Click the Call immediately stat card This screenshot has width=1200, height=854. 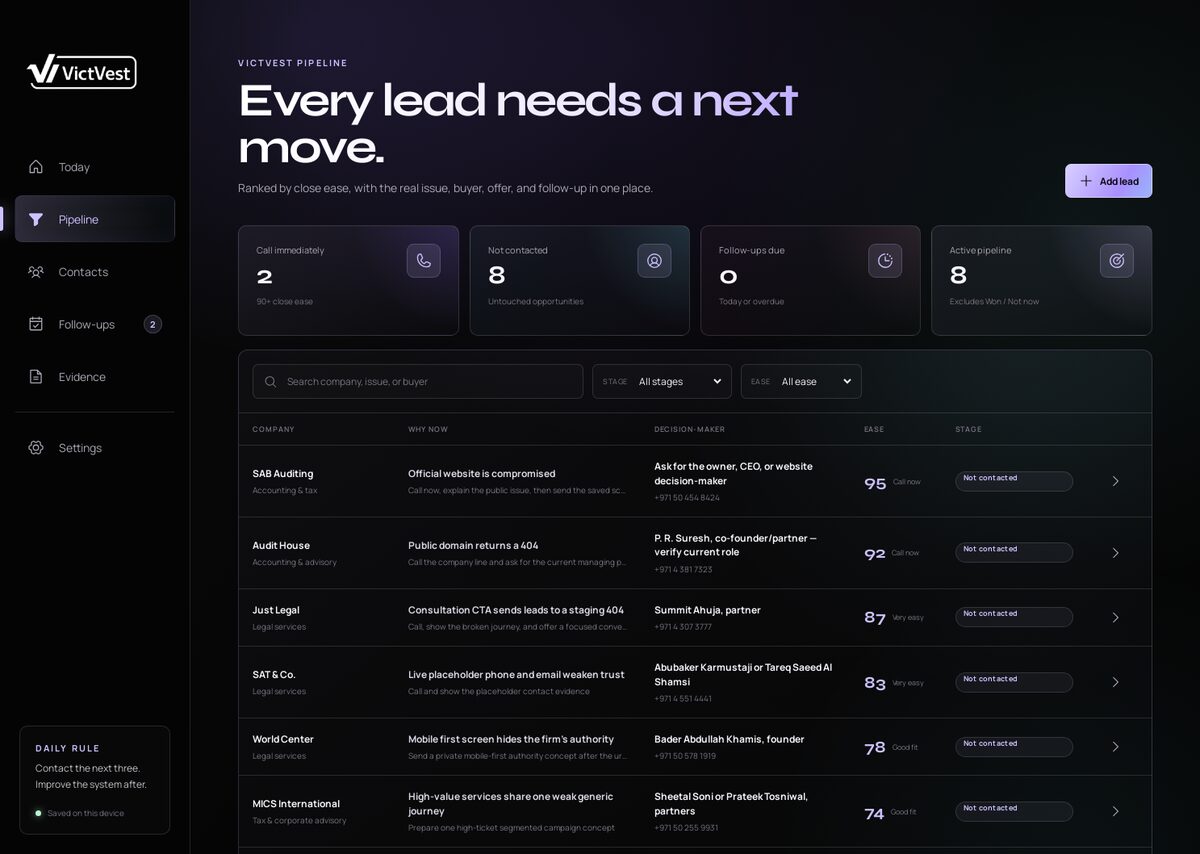[x=348, y=280]
